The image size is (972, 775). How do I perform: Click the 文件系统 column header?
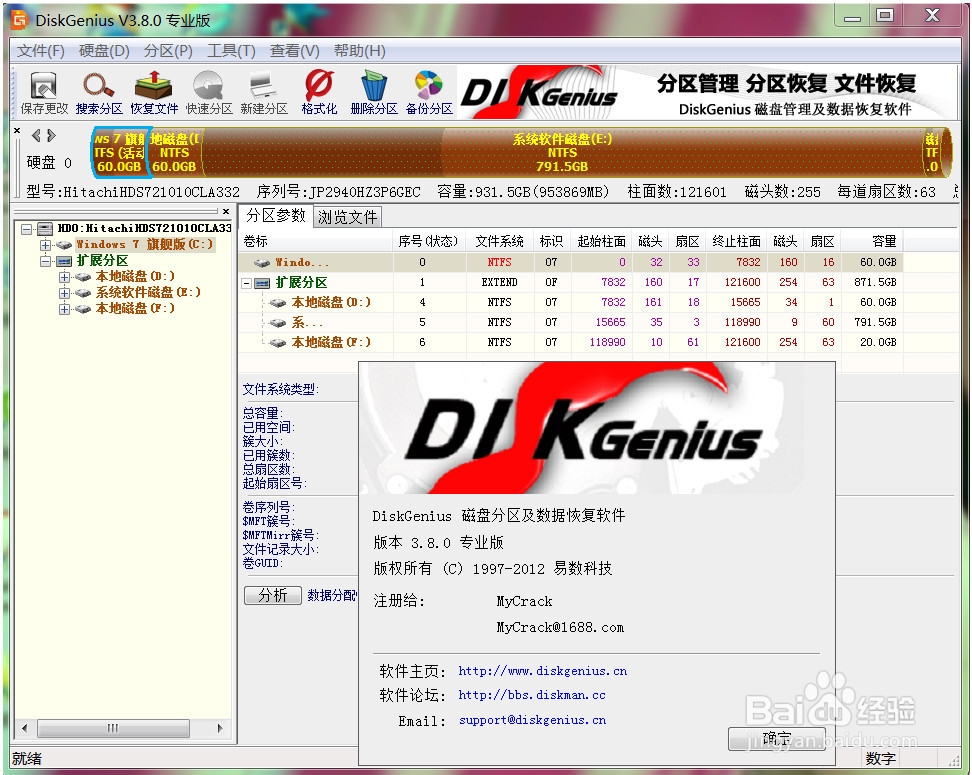(500, 241)
